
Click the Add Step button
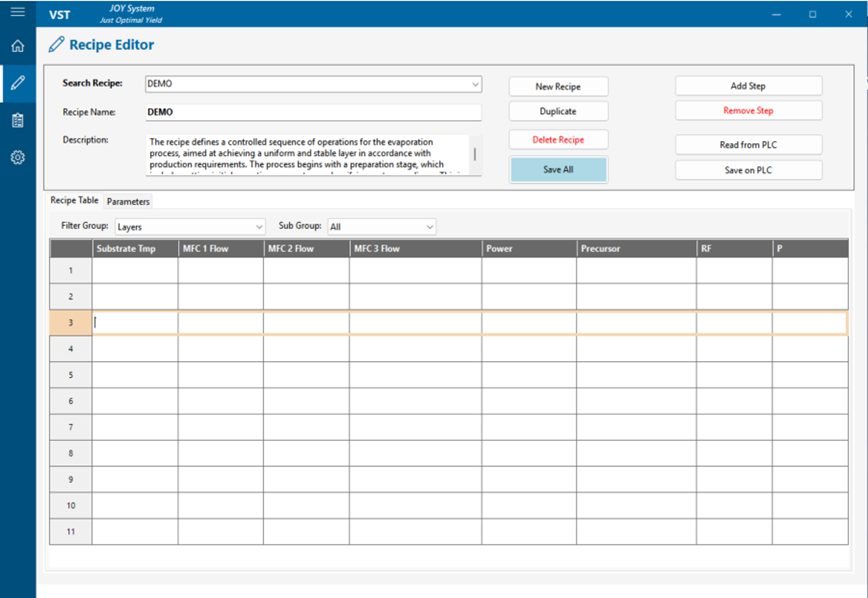coord(748,86)
